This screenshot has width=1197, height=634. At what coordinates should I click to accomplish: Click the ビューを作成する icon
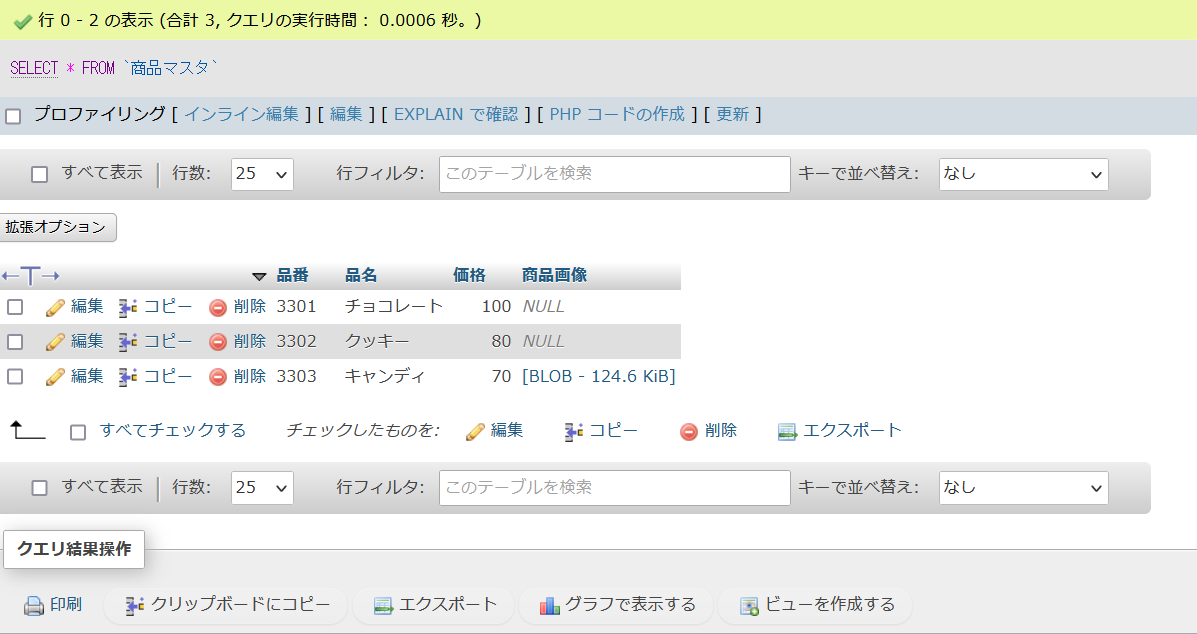(747, 605)
